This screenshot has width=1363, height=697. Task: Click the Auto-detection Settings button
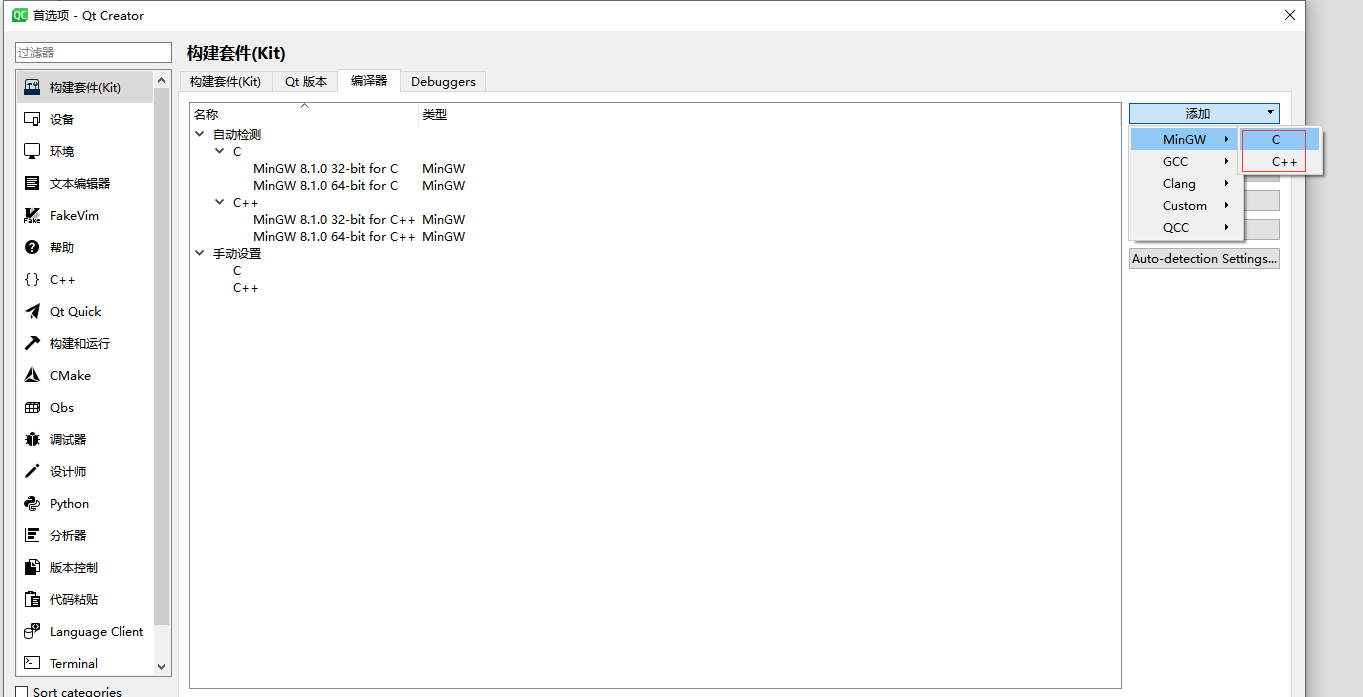1204,258
